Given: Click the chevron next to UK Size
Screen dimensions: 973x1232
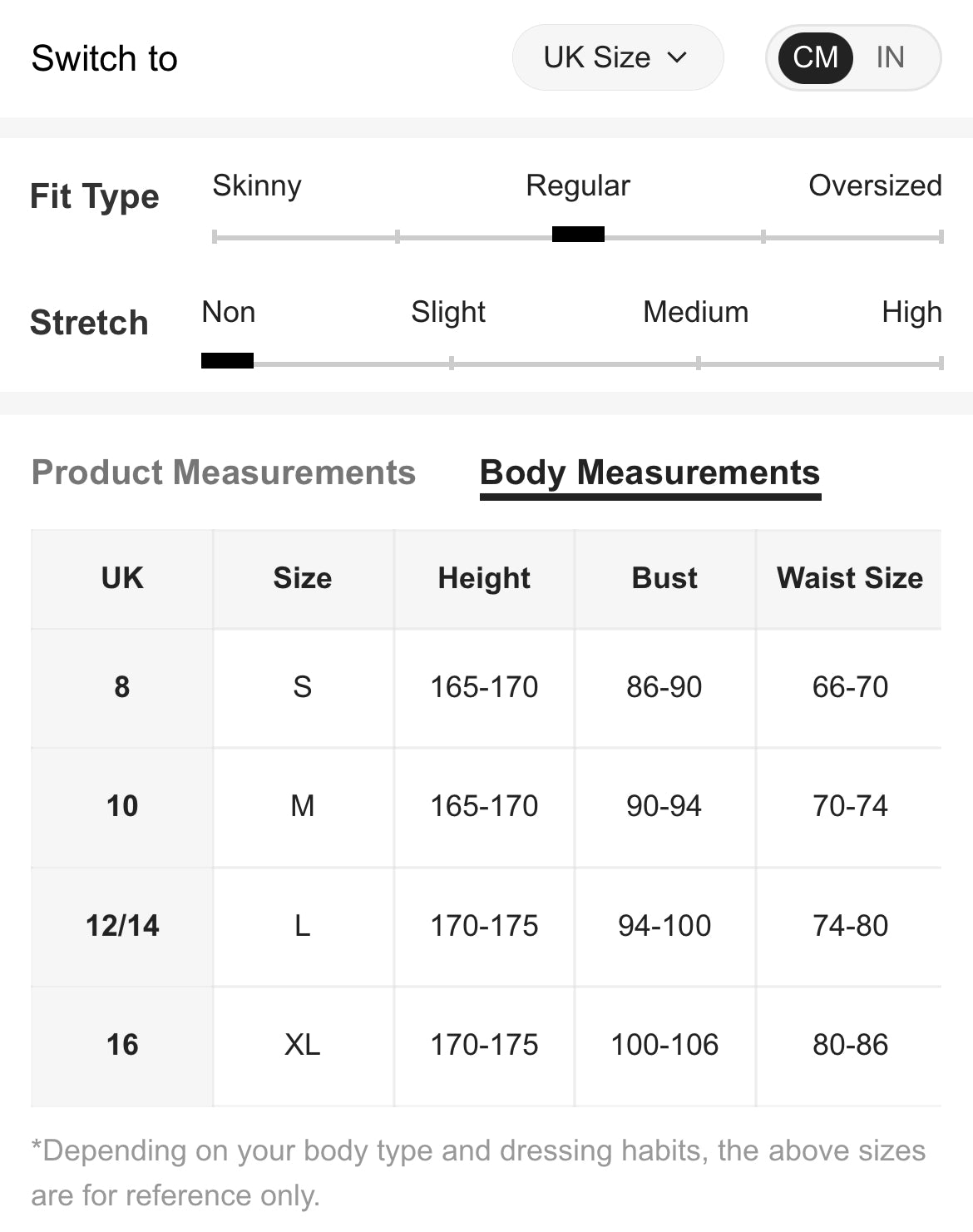Looking at the screenshot, I should pos(678,57).
